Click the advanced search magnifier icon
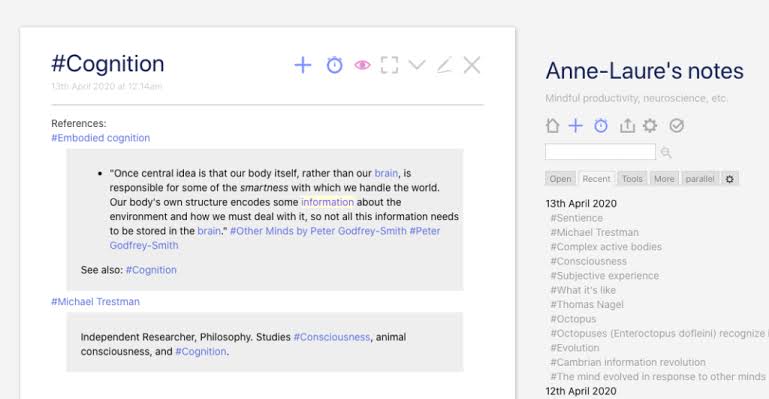This screenshot has width=769, height=399. [x=666, y=152]
